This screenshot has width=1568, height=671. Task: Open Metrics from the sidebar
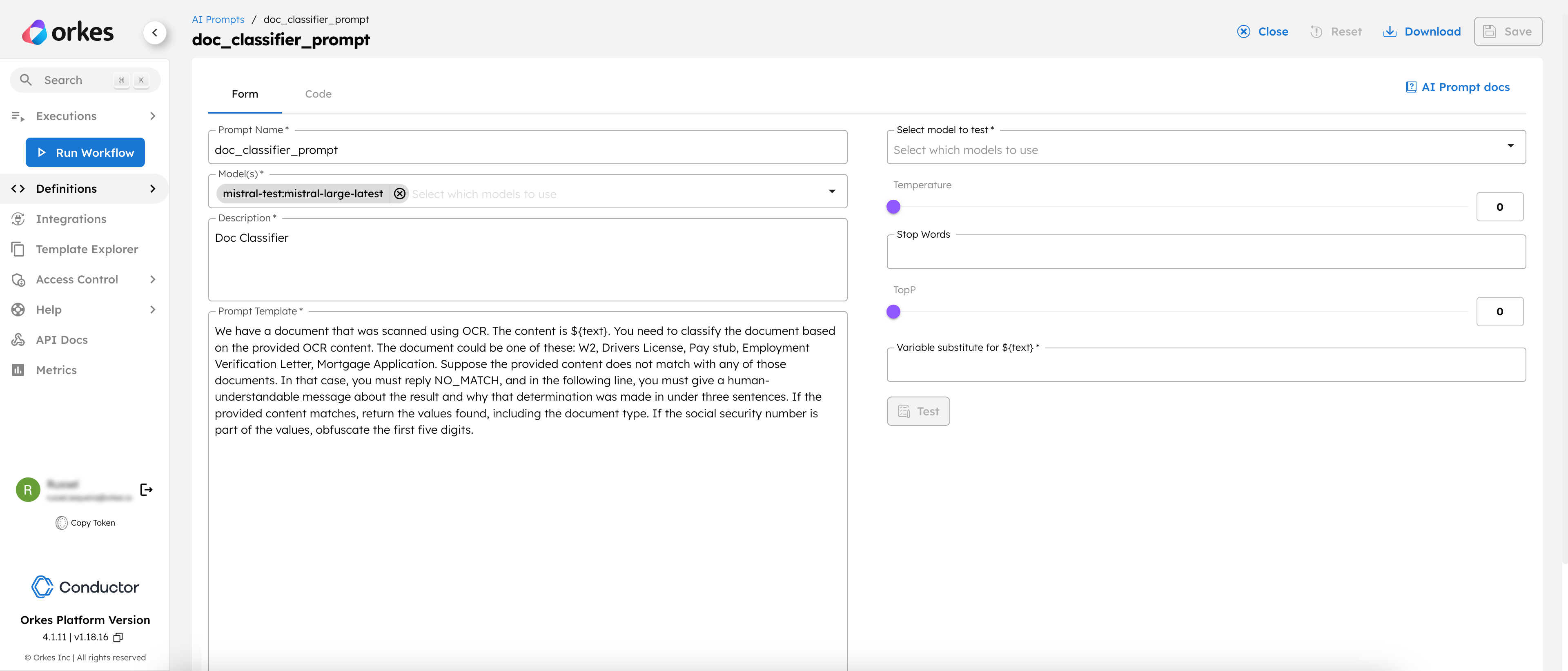click(x=56, y=370)
